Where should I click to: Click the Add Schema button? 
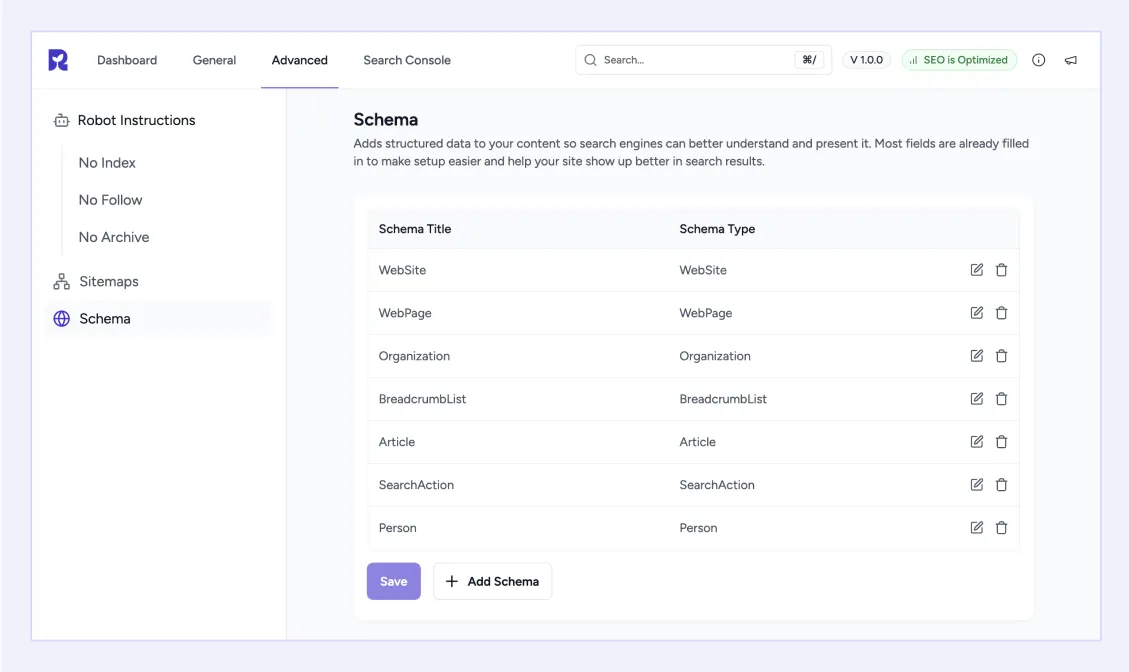coord(492,581)
